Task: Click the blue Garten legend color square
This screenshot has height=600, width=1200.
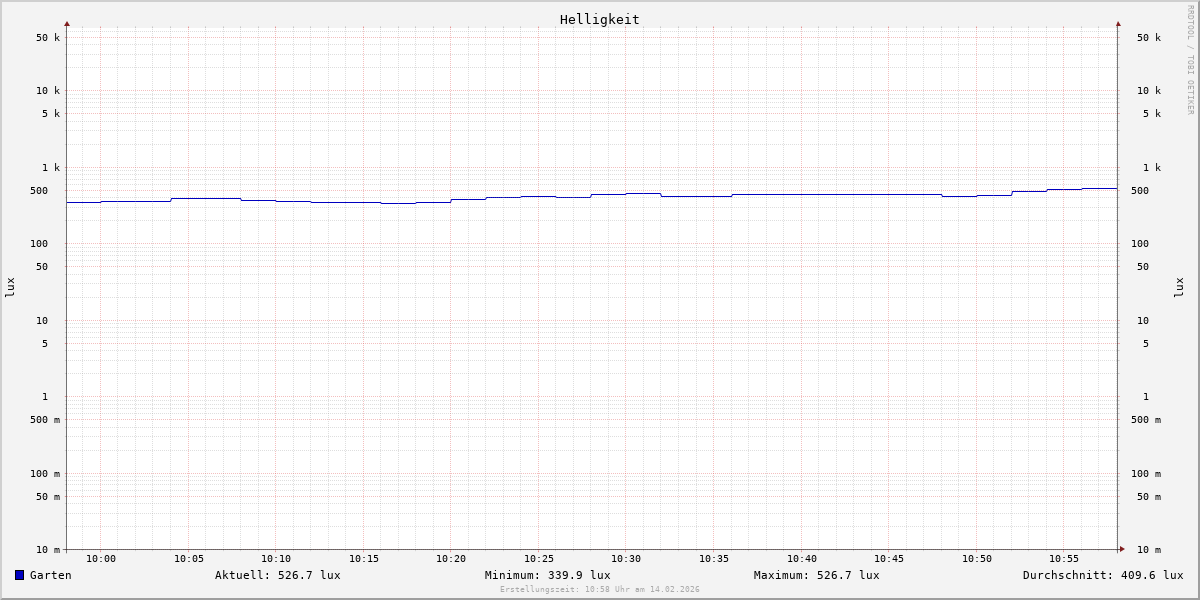Action: tap(19, 575)
